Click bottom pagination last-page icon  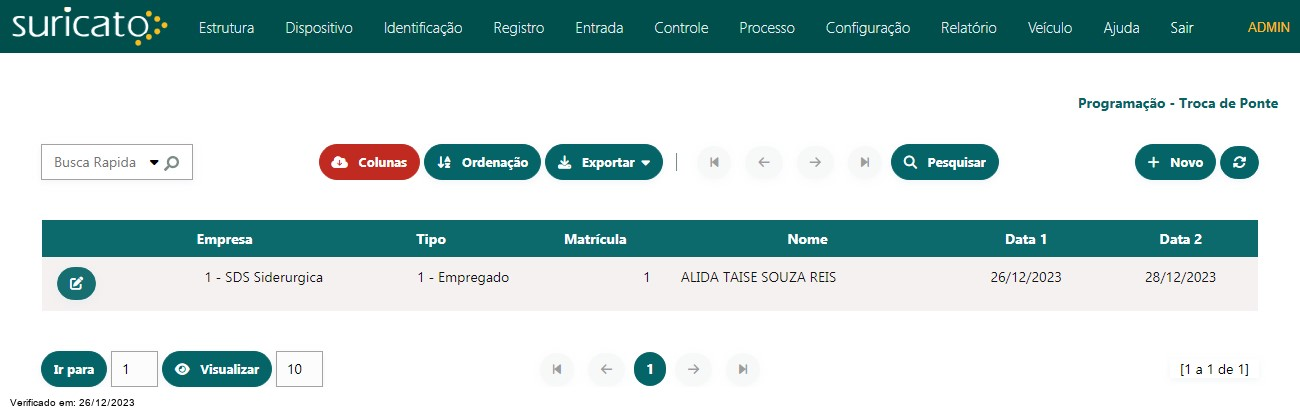click(x=743, y=369)
